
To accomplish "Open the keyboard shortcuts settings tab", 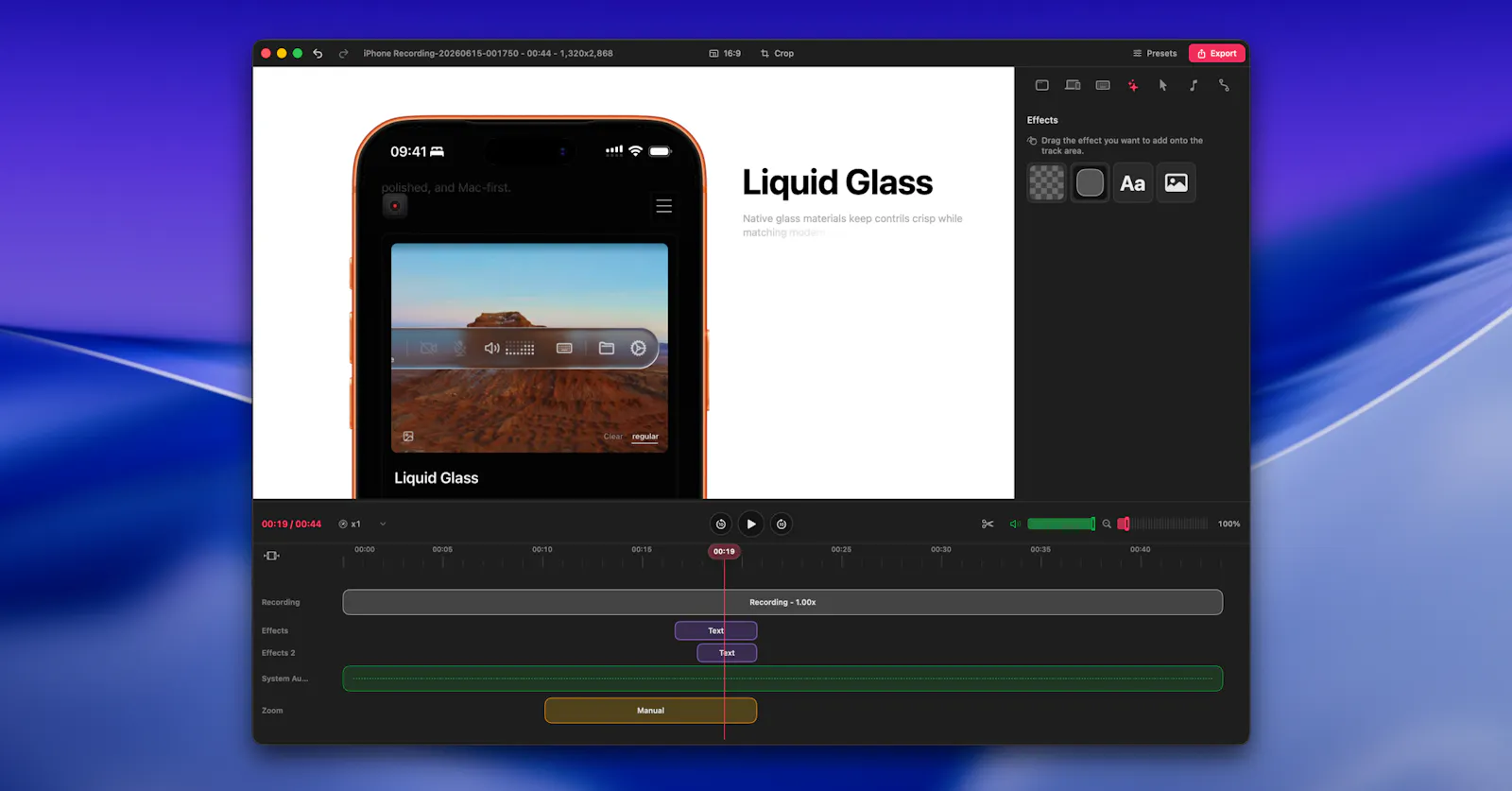I will tap(1103, 85).
